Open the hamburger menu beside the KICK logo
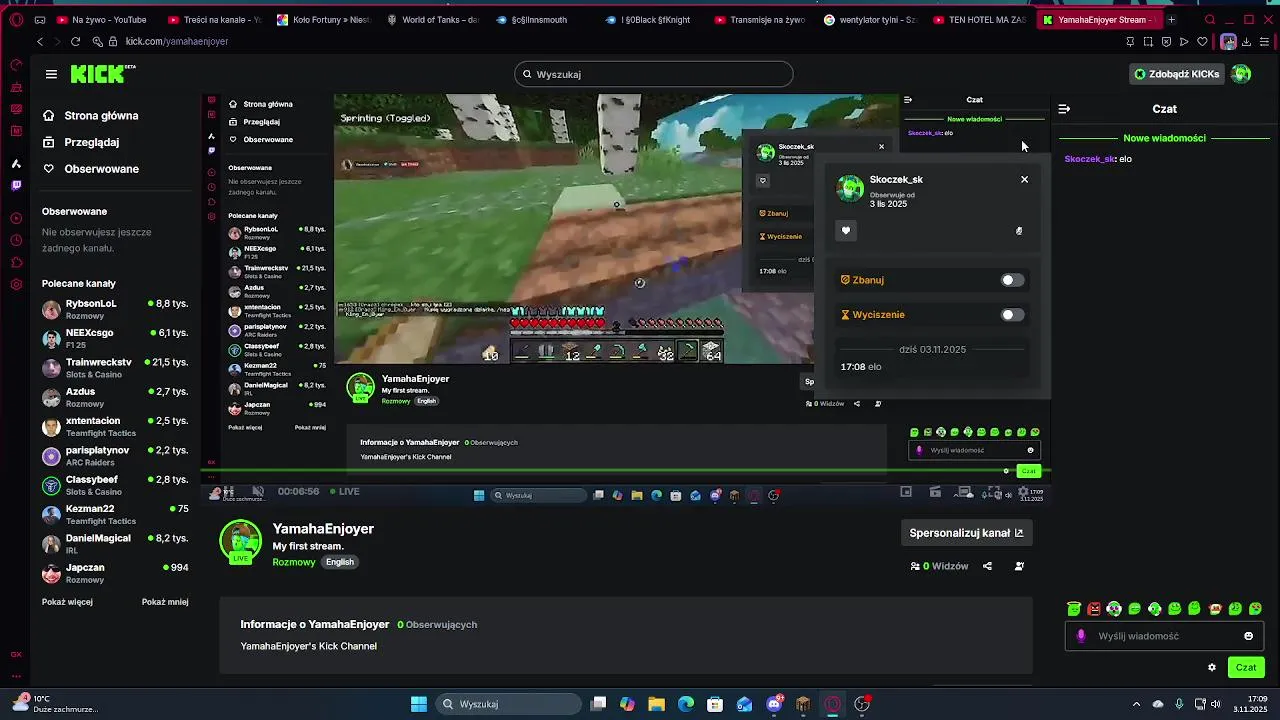The height and width of the screenshot is (720, 1280). (51, 74)
